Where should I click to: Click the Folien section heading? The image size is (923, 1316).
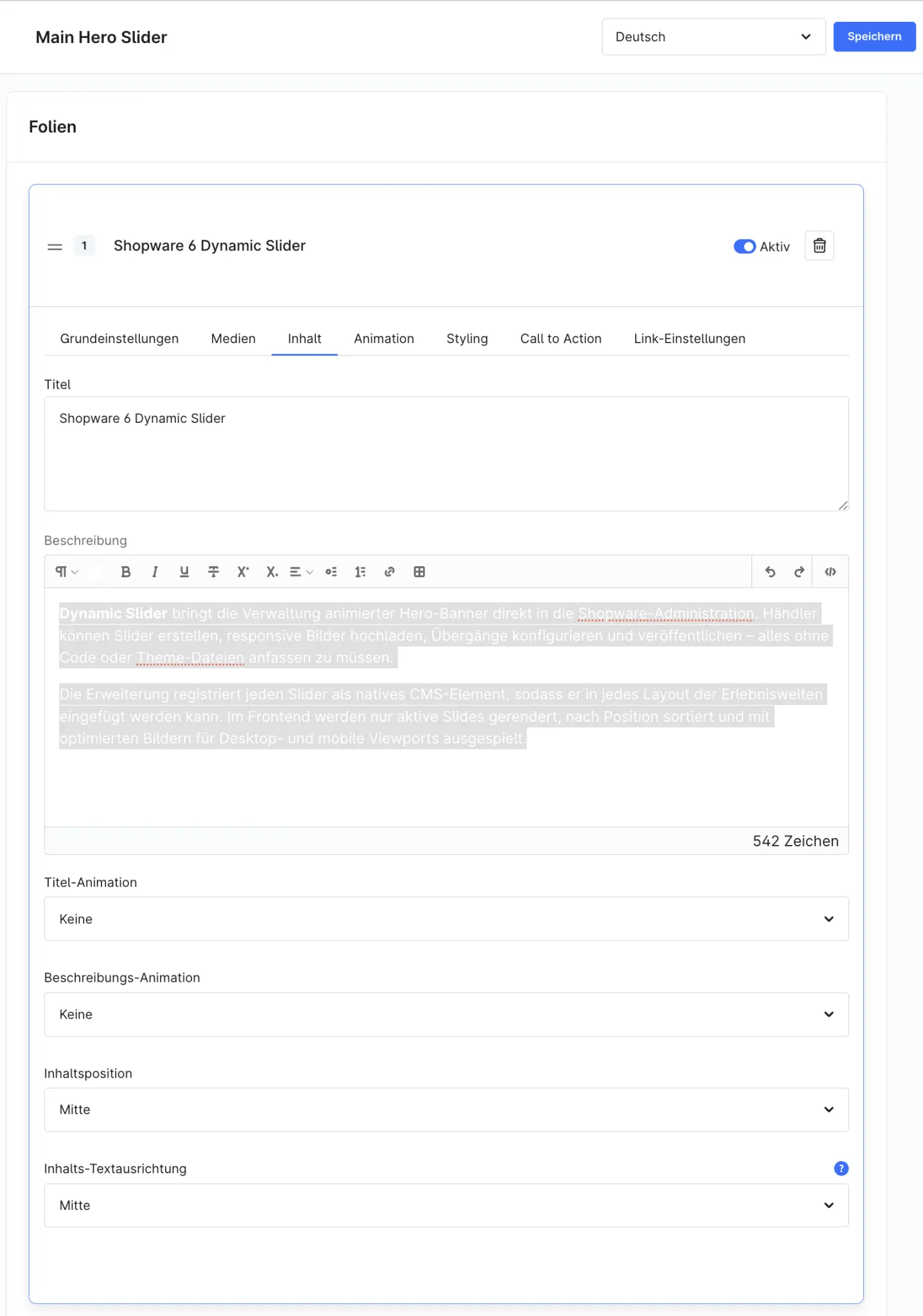click(x=53, y=127)
